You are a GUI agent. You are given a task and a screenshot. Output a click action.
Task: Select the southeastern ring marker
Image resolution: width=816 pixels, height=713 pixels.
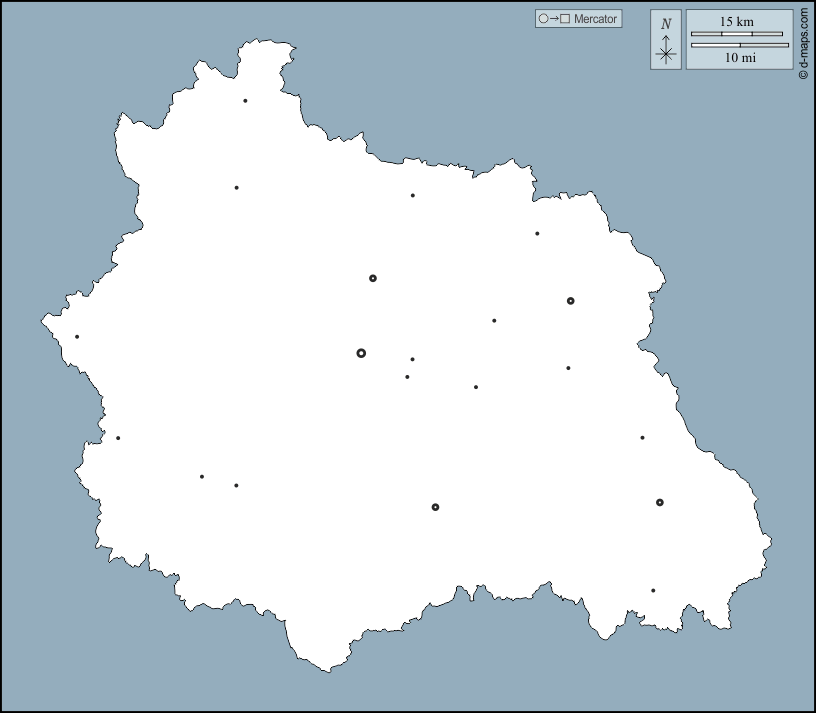point(660,502)
